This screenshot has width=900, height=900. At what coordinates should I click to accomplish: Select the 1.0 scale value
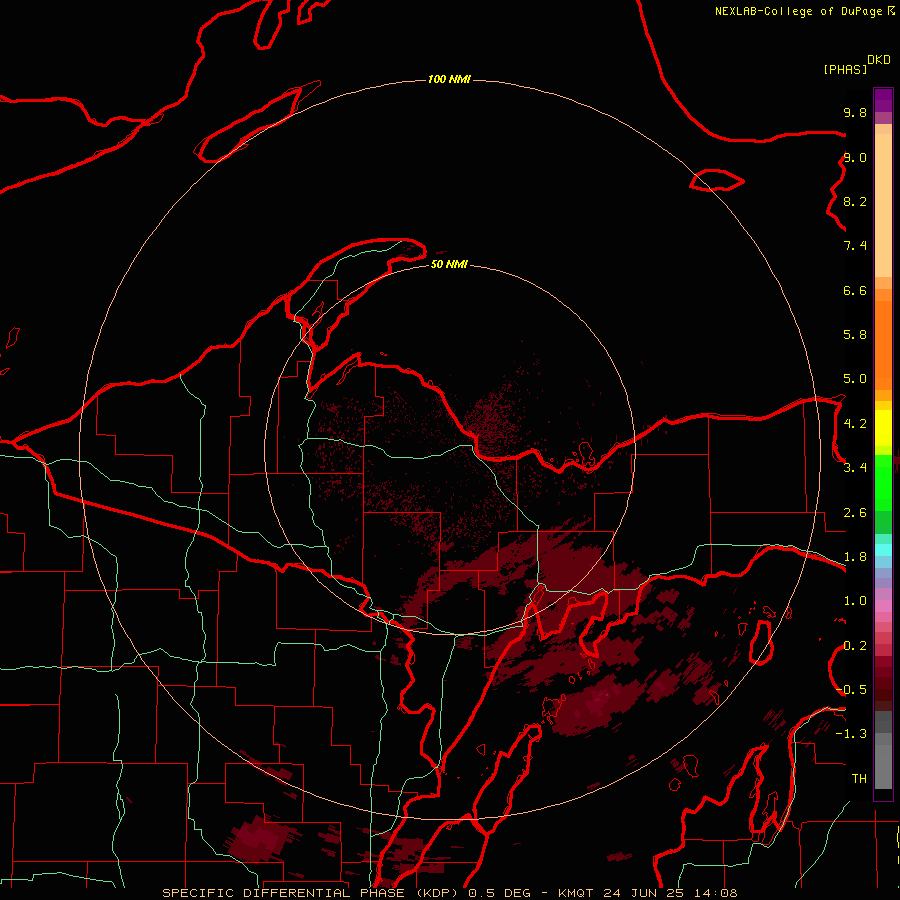(855, 601)
